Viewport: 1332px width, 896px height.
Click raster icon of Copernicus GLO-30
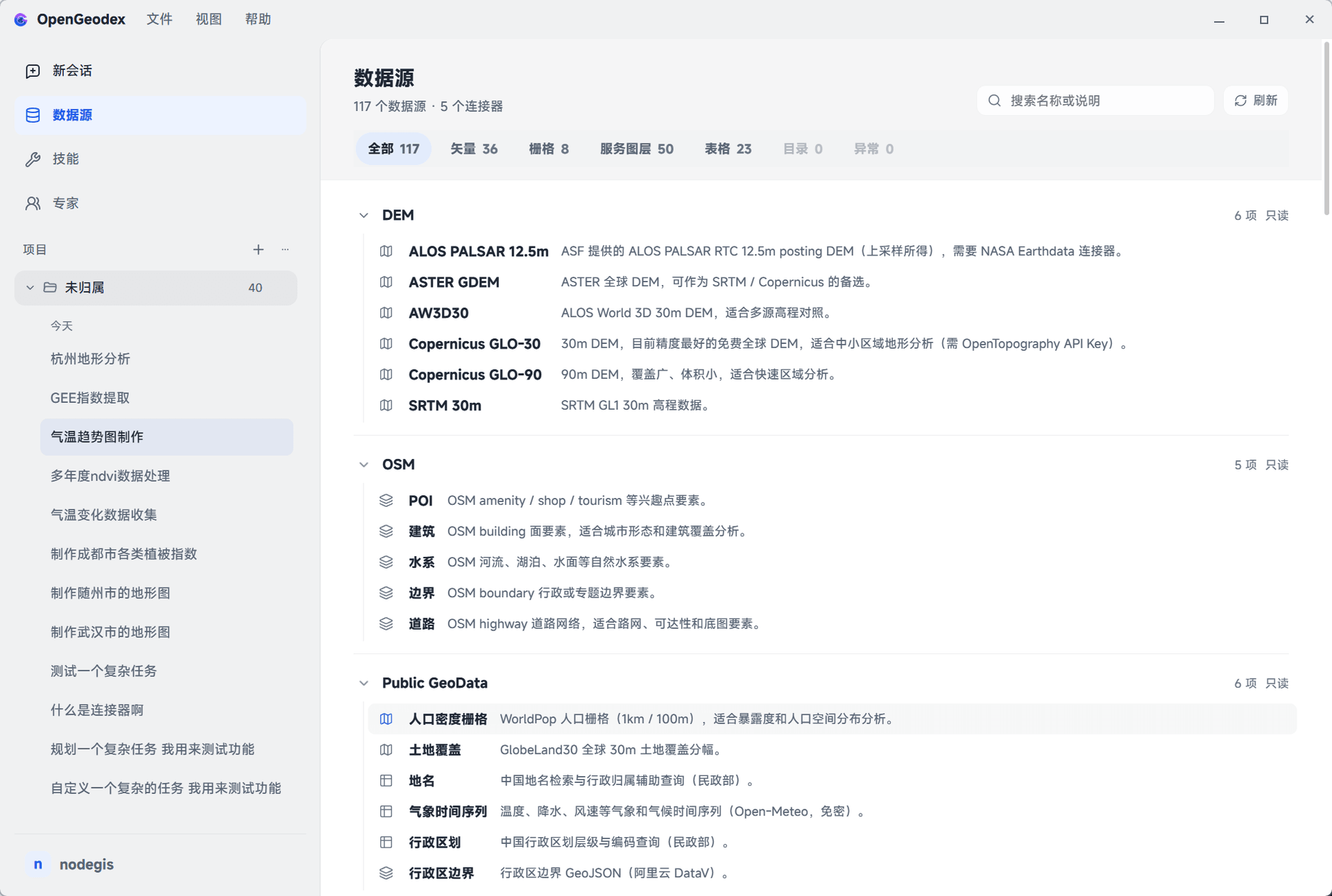click(x=386, y=344)
